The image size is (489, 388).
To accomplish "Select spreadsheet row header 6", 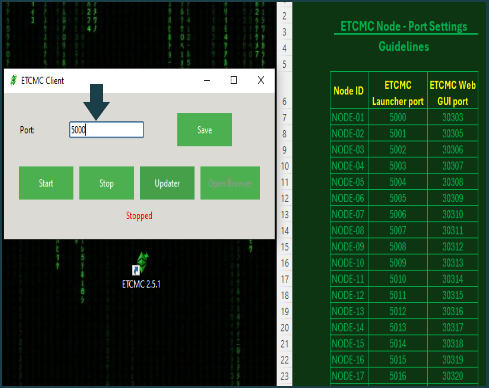I will coord(284,90).
